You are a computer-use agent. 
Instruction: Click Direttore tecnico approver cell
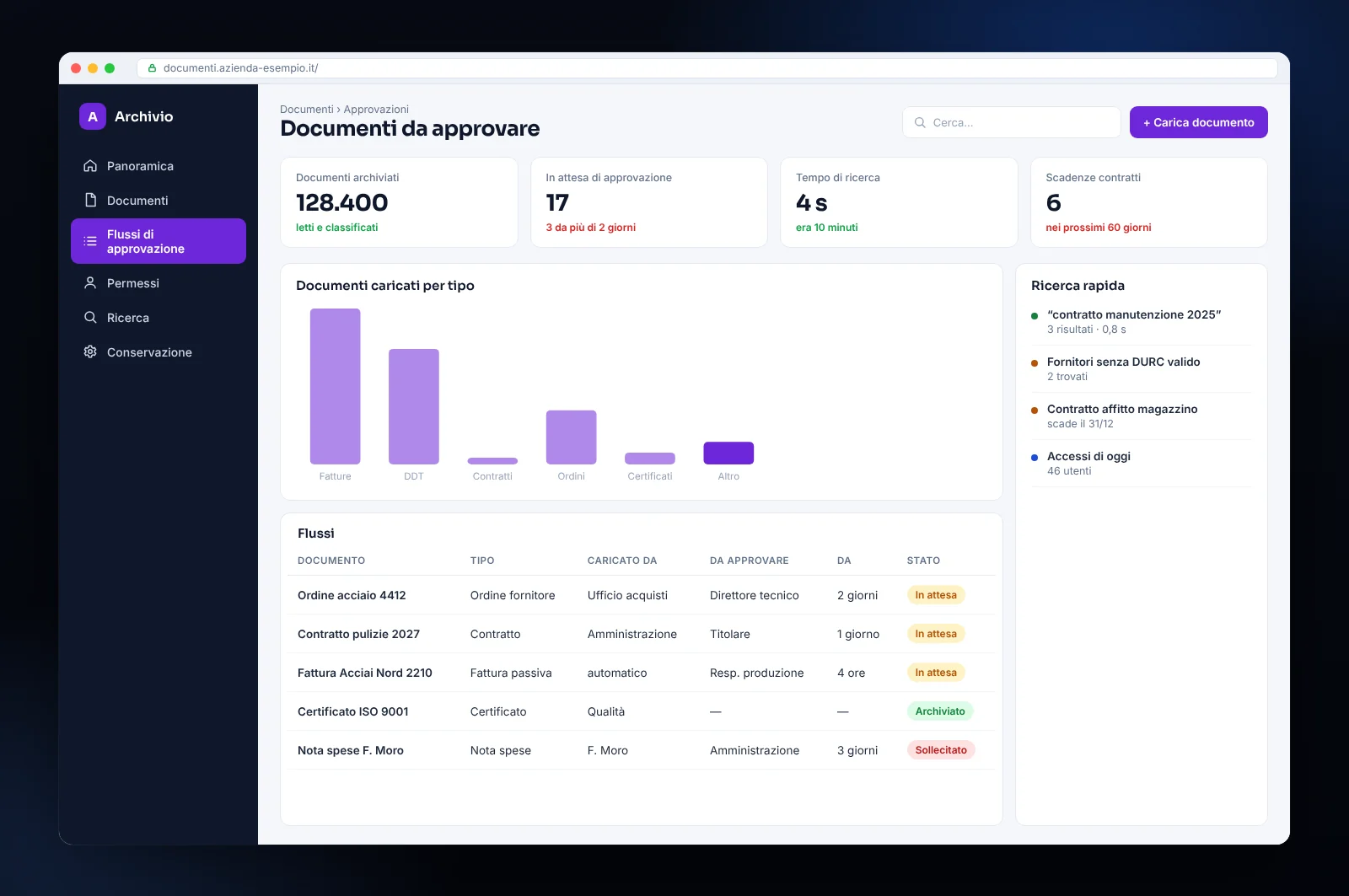pyautogui.click(x=754, y=595)
